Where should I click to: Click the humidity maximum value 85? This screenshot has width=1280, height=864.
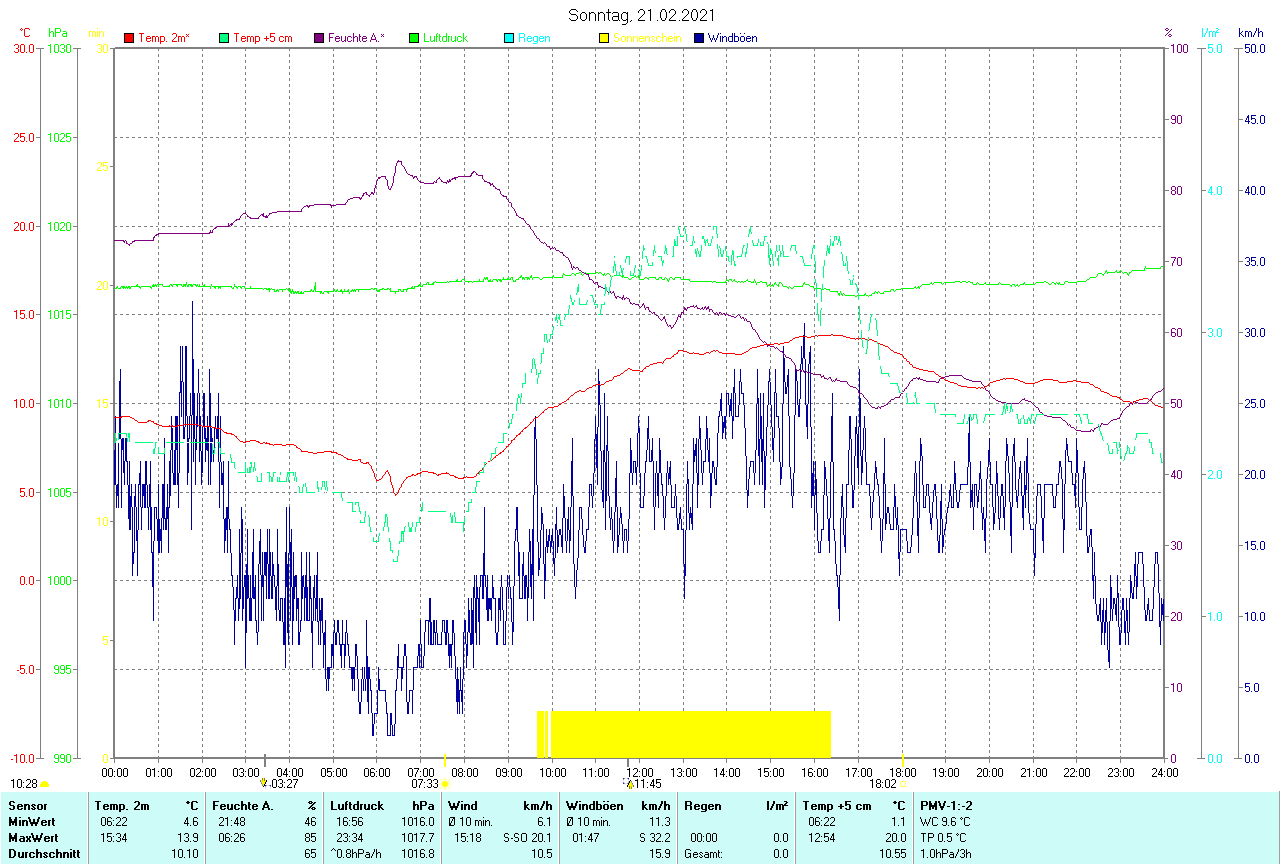pos(311,838)
